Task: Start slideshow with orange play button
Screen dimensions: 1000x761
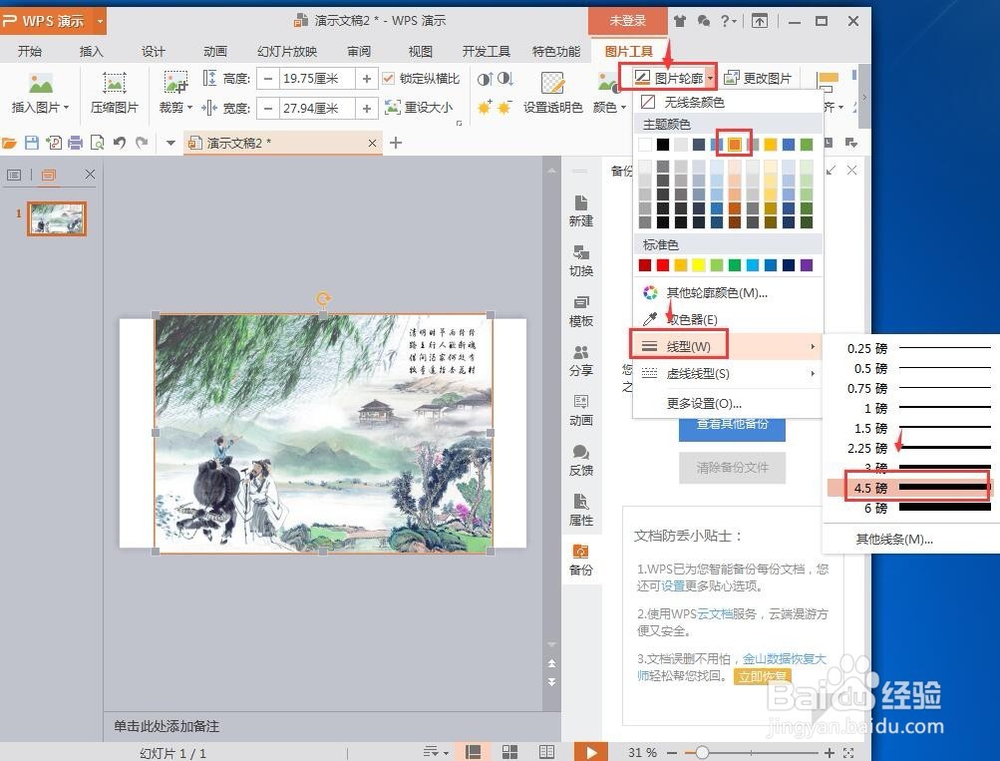Action: pos(591,752)
